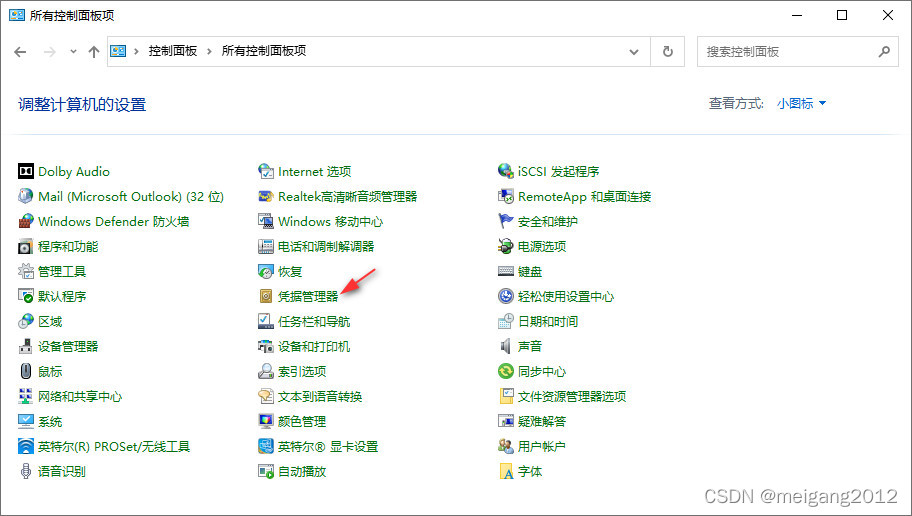Open the 默认程序 icon
The width and height of the screenshot is (912, 516).
[x=26, y=296]
